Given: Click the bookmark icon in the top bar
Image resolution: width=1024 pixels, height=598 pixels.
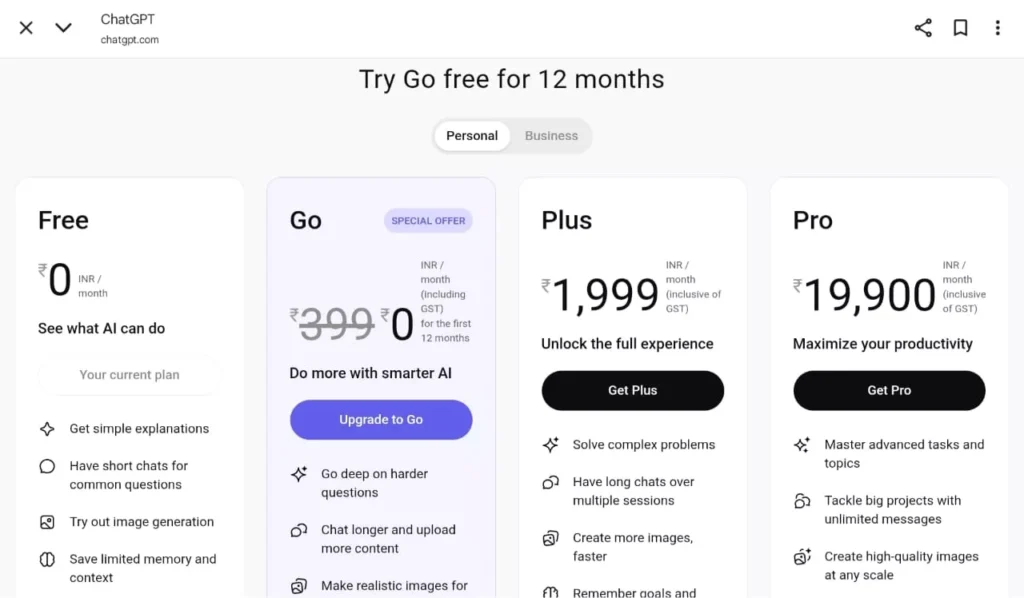Looking at the screenshot, I should [960, 27].
